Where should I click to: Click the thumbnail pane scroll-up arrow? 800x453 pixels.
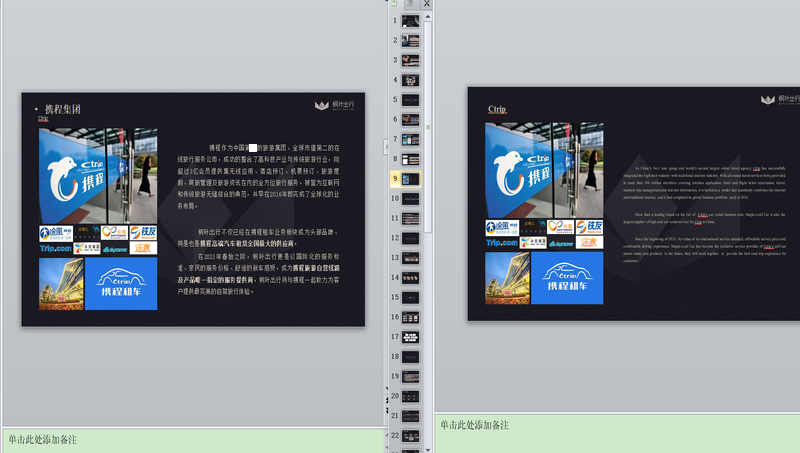point(428,16)
